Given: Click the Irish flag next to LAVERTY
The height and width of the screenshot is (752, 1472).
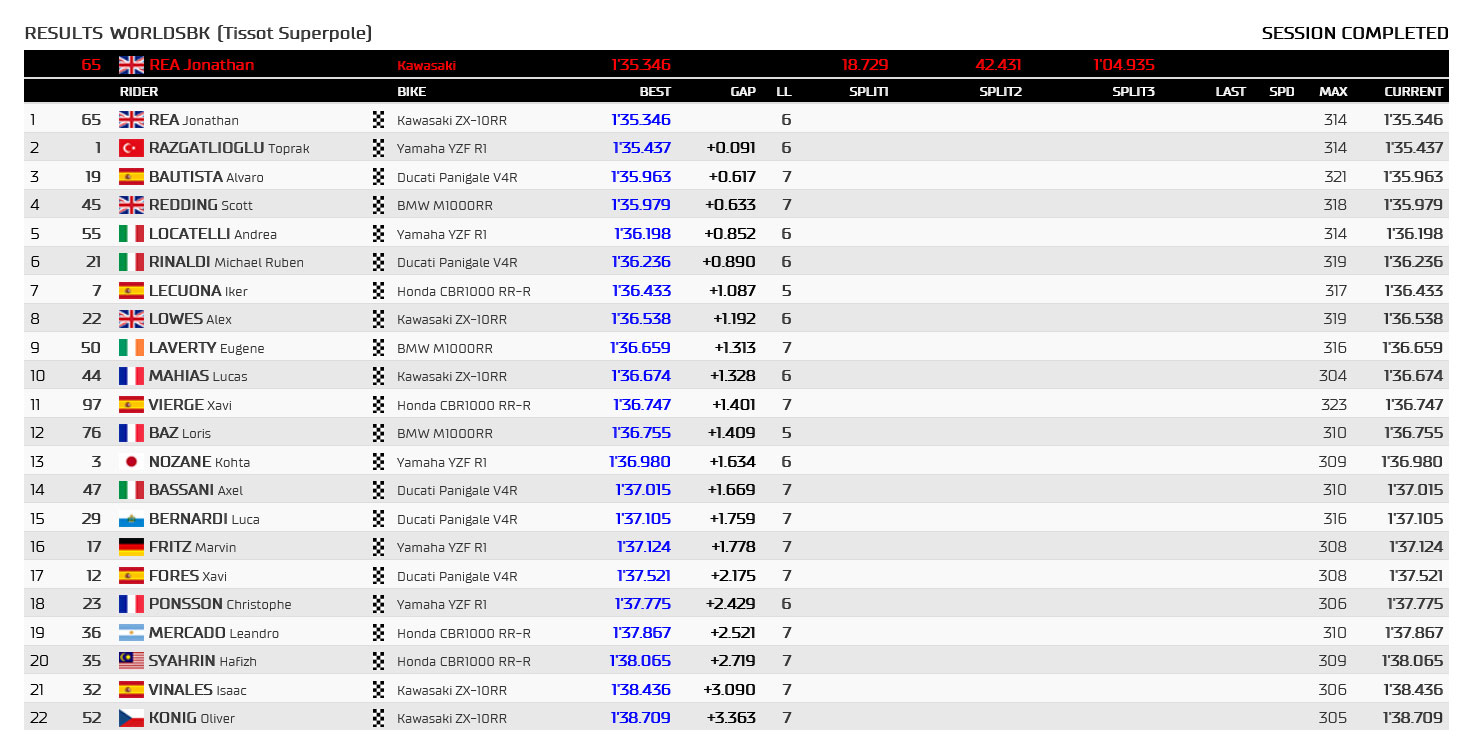Looking at the screenshot, I should (131, 348).
